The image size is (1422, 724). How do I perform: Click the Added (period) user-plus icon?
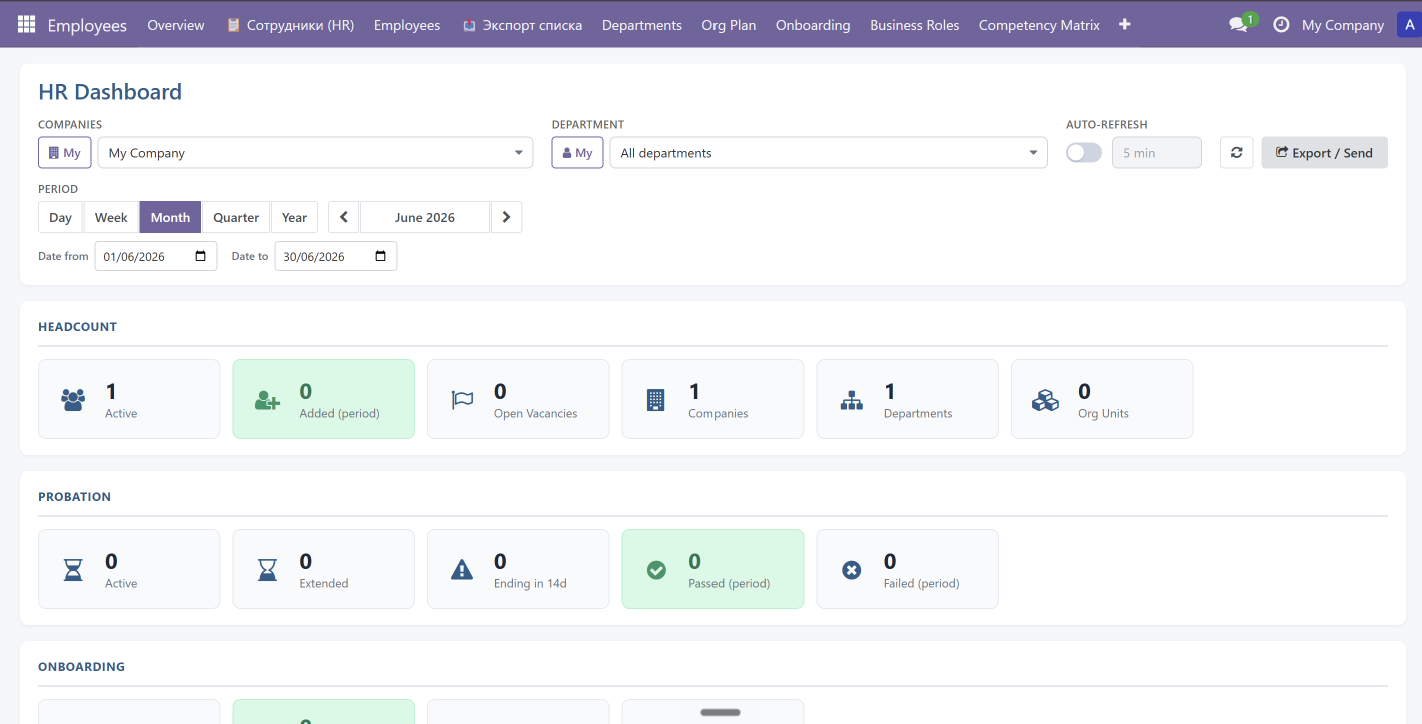(267, 400)
